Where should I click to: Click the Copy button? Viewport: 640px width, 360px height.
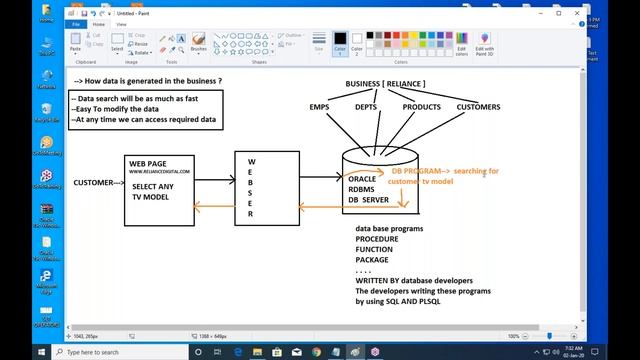(94, 44)
